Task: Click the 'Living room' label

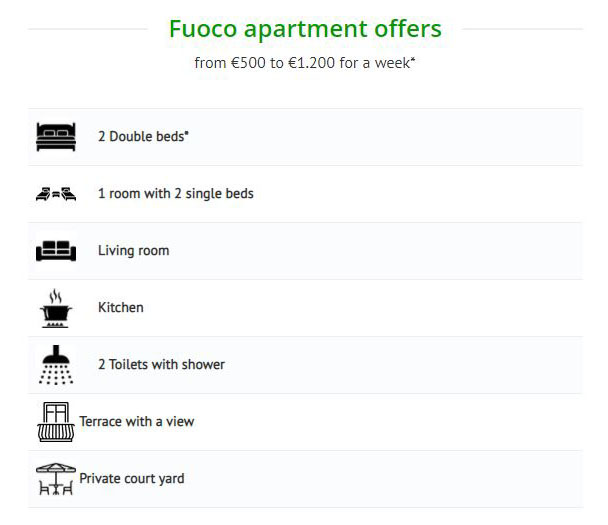Action: tap(133, 250)
